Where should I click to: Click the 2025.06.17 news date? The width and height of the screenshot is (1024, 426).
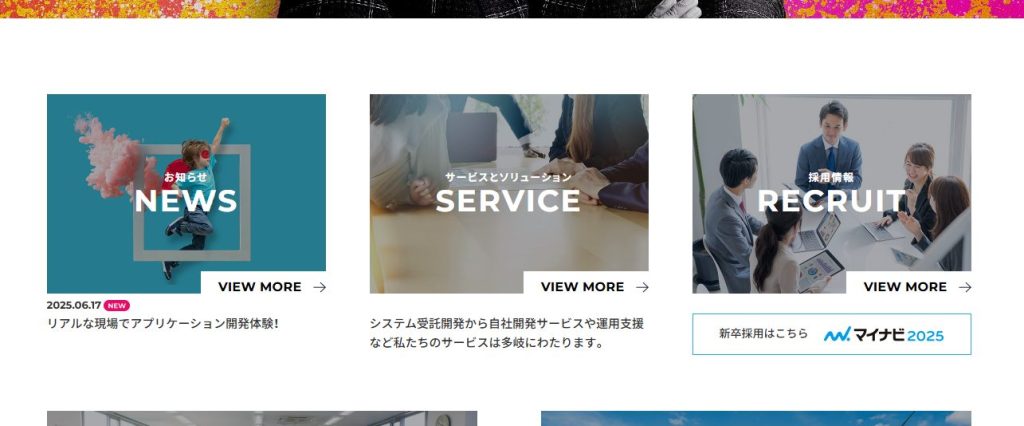74,305
